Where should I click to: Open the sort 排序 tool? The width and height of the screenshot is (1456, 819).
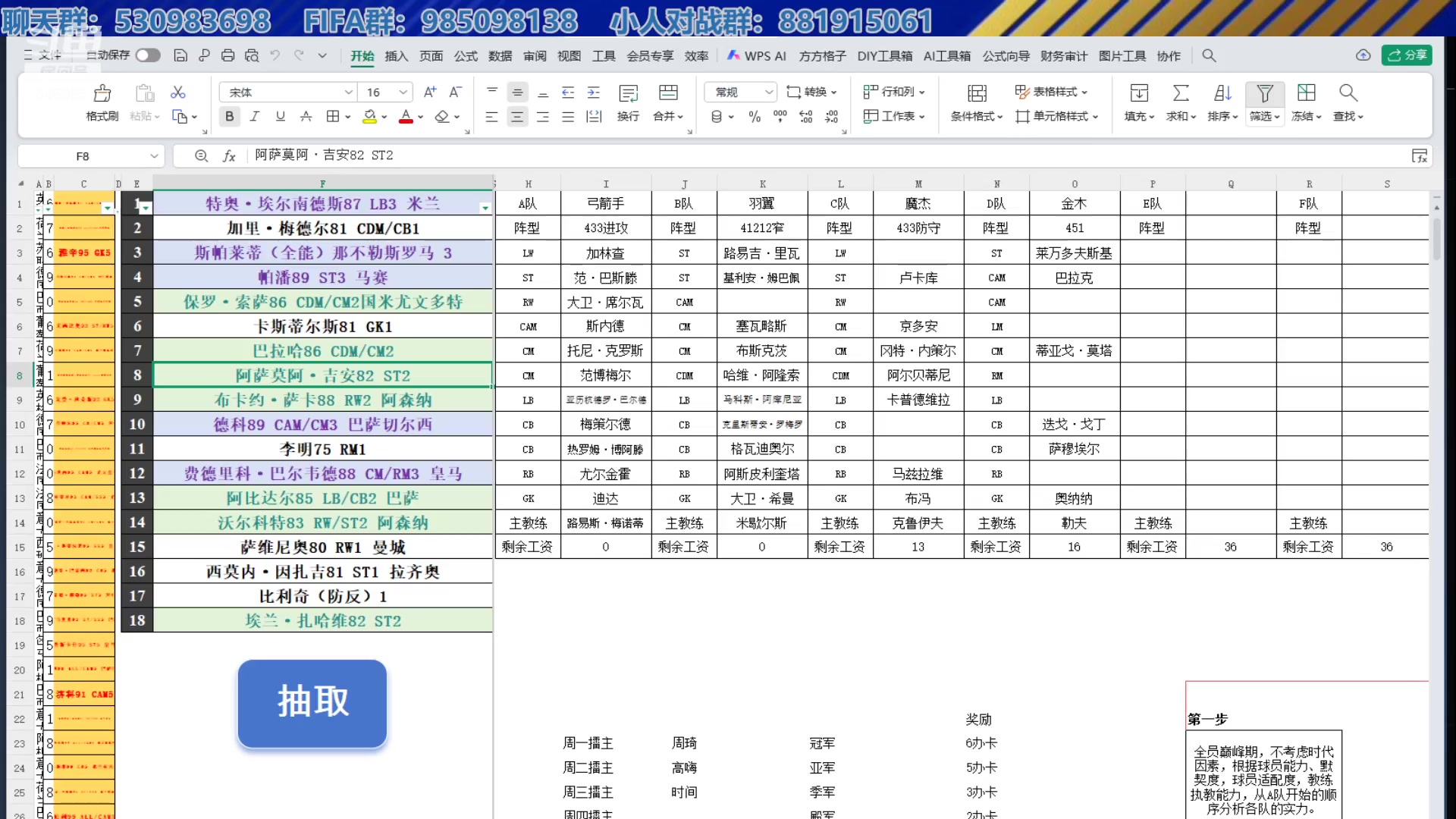click(1221, 102)
